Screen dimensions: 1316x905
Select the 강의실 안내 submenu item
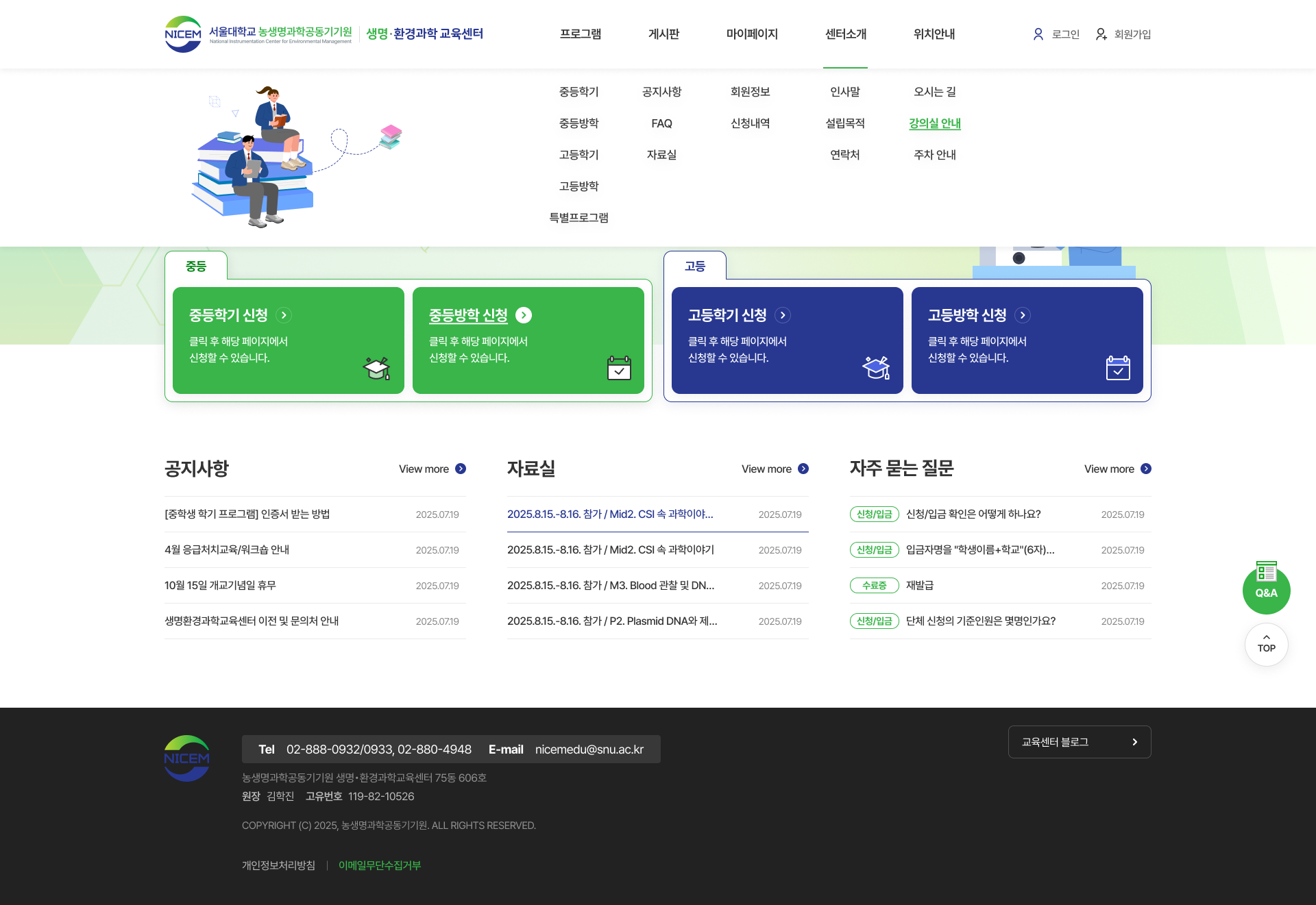934,123
